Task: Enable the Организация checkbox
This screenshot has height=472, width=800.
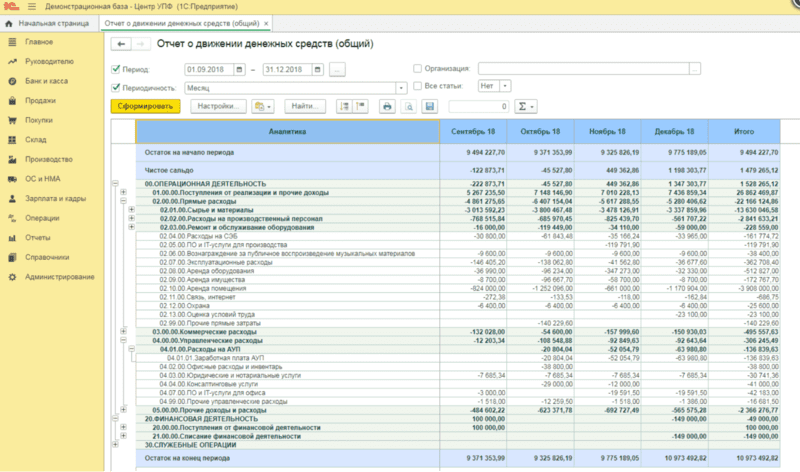Action: [417, 69]
